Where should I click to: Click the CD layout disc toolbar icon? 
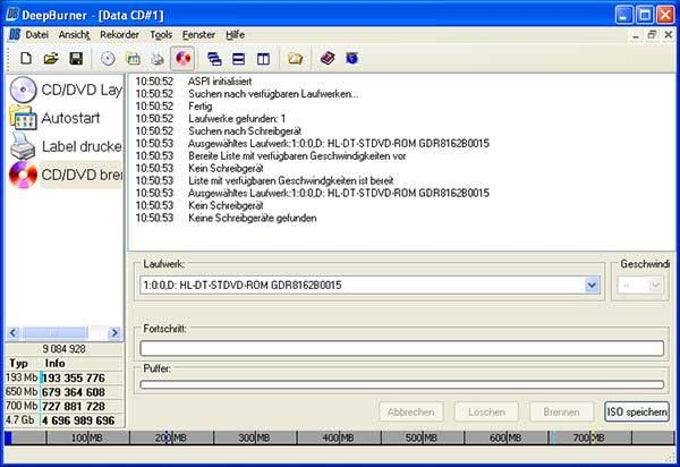[x=108, y=58]
